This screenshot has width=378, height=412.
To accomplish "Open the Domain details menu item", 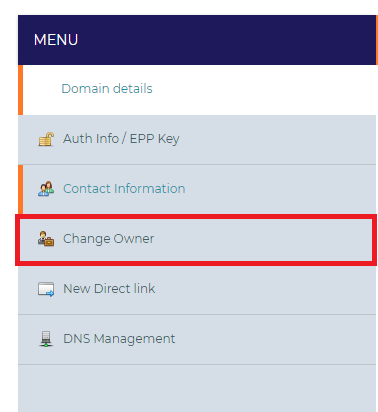I will coord(197,89).
